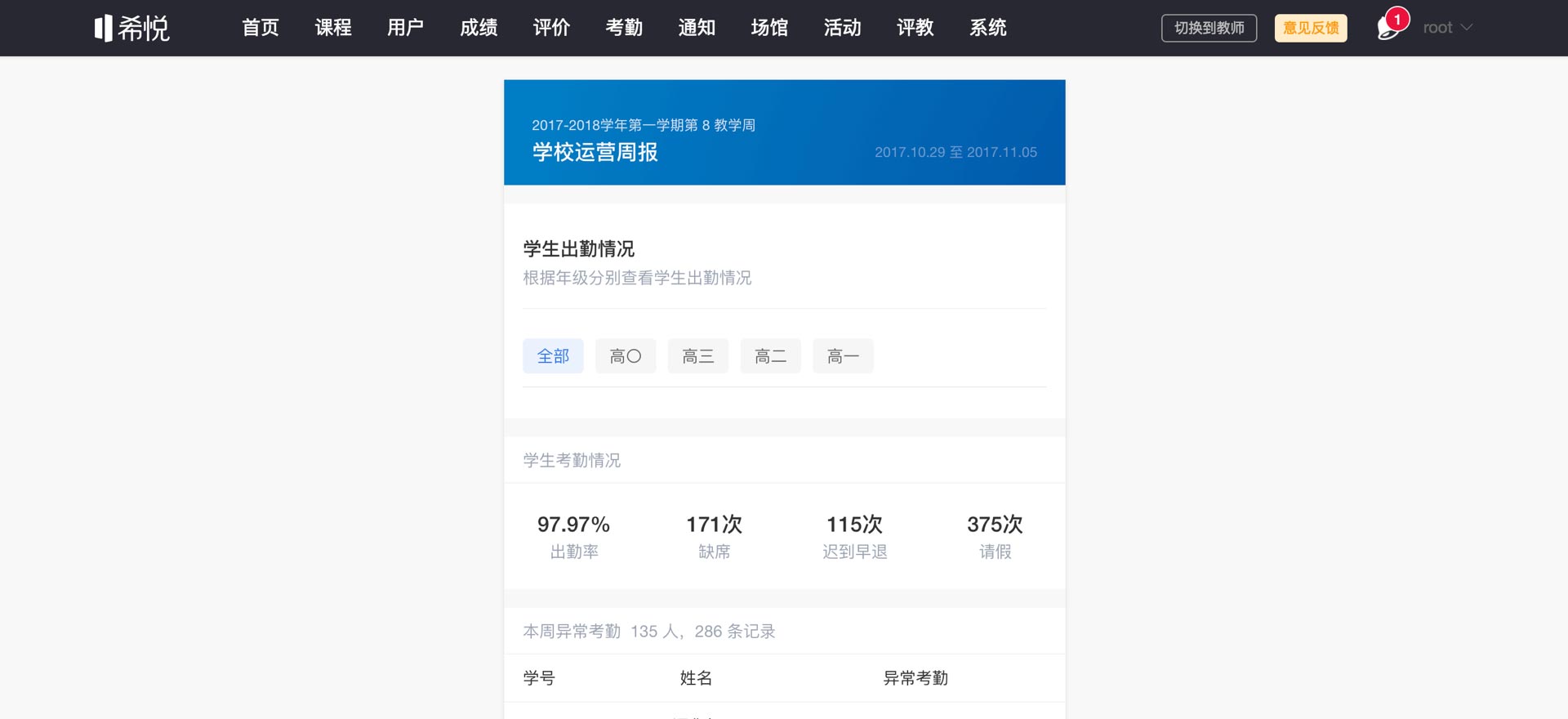The image size is (1568, 719).
Task: Navigate to 用户 section
Action: (x=406, y=28)
